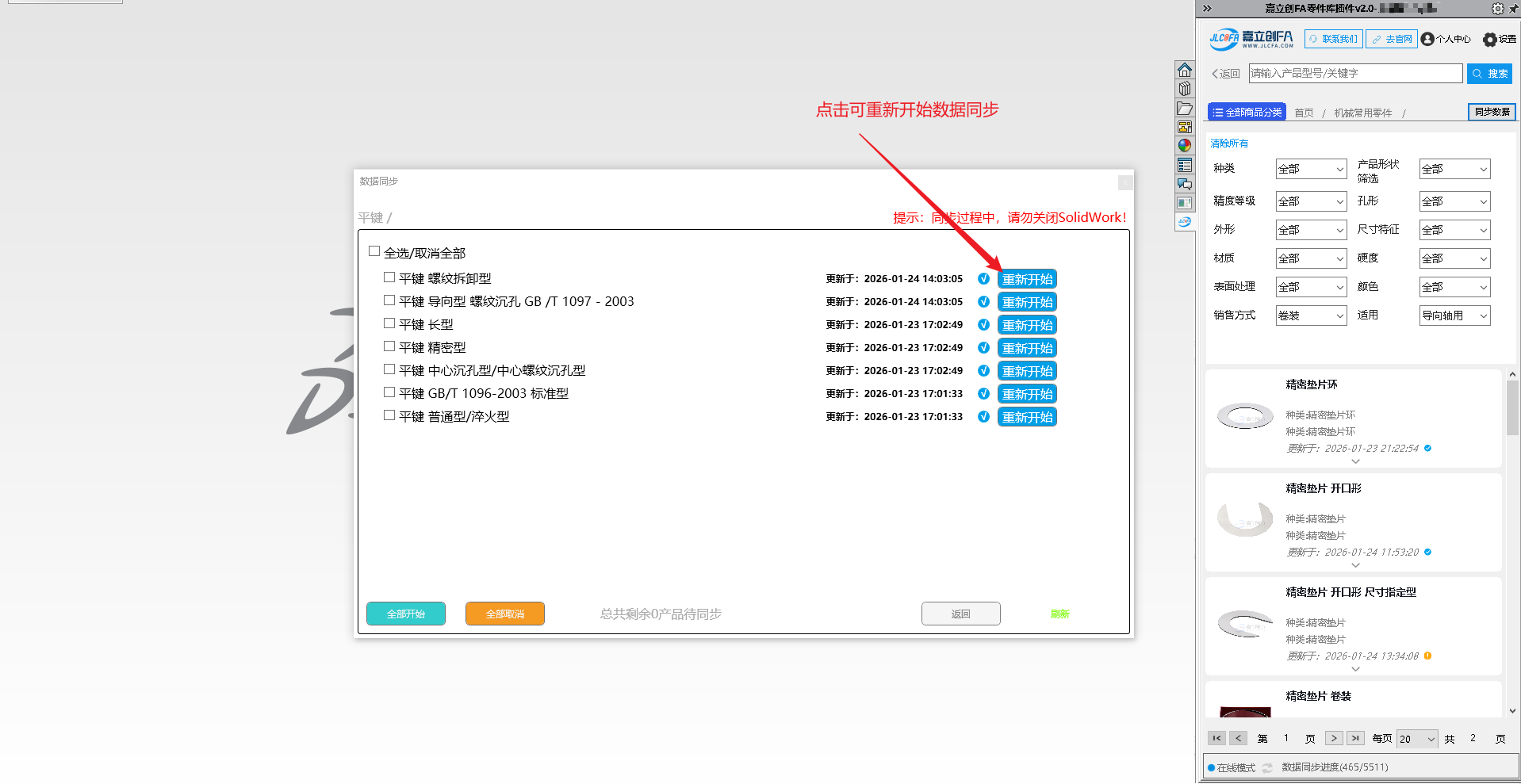1521x784 pixels.
Task: Click the JLCFA plugin tab icon in the sidebar
Action: click(x=1184, y=222)
